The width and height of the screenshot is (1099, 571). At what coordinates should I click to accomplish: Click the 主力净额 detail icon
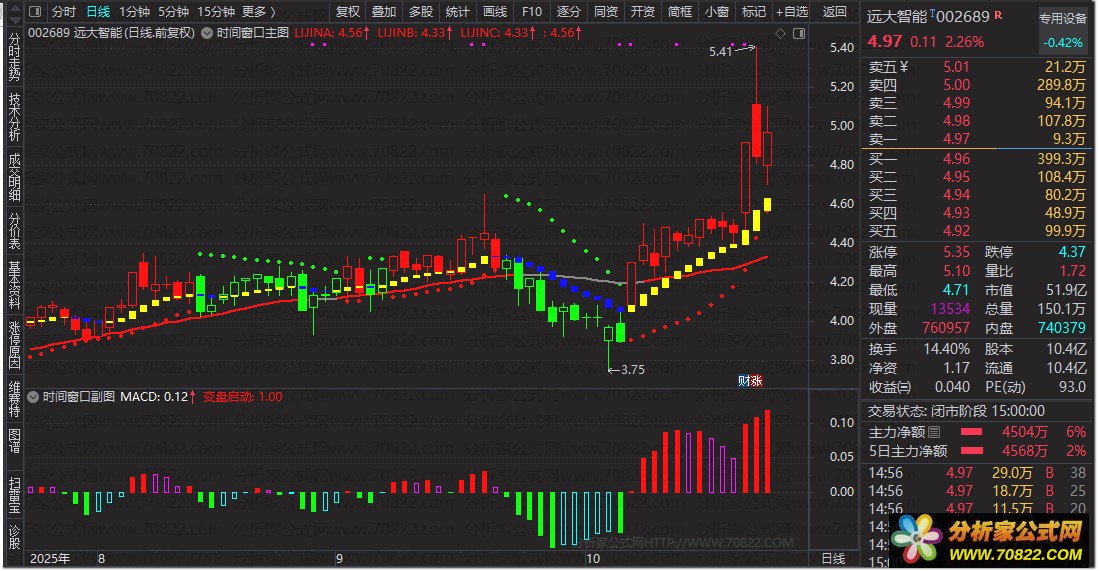[x=934, y=432]
